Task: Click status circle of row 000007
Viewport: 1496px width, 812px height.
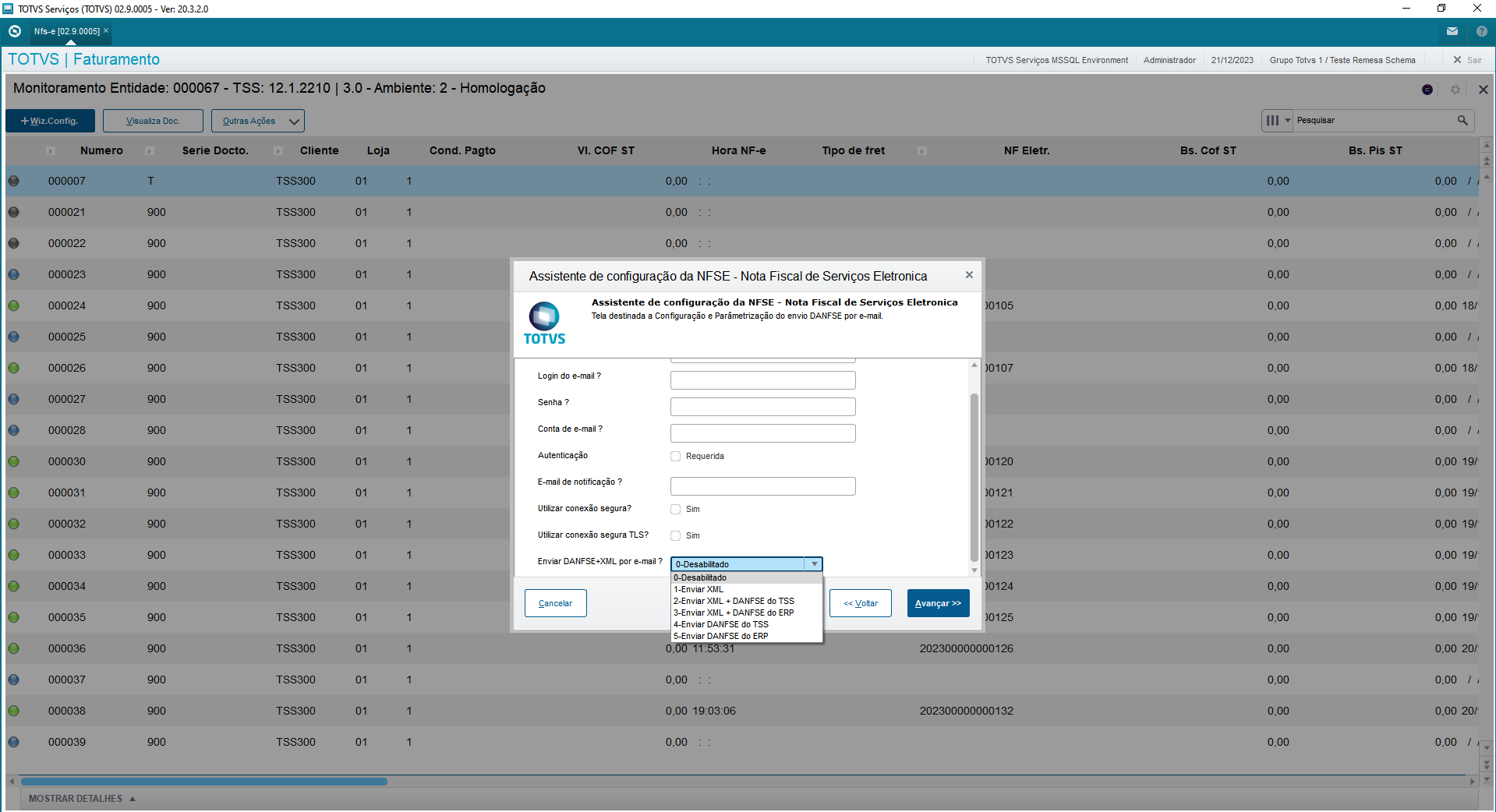Action: (x=13, y=181)
